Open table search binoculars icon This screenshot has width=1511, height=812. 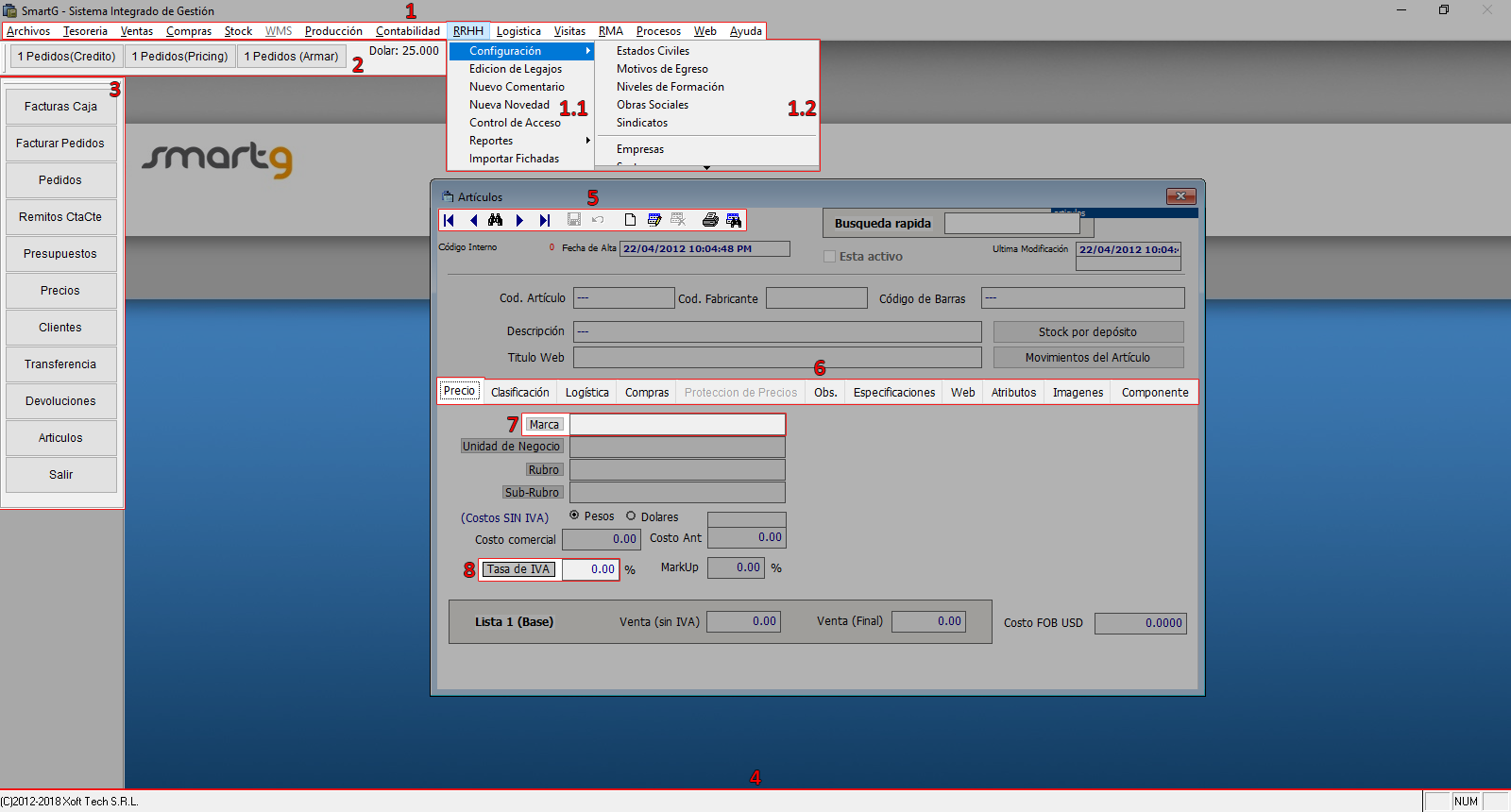click(734, 220)
